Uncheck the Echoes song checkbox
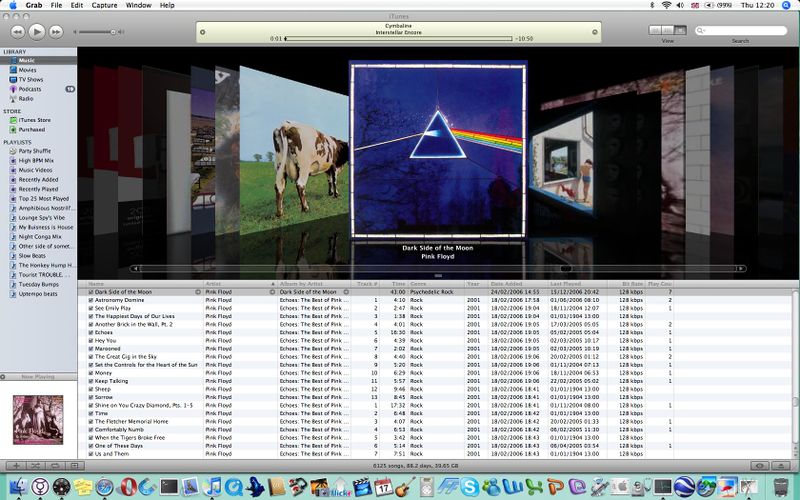 coord(91,333)
